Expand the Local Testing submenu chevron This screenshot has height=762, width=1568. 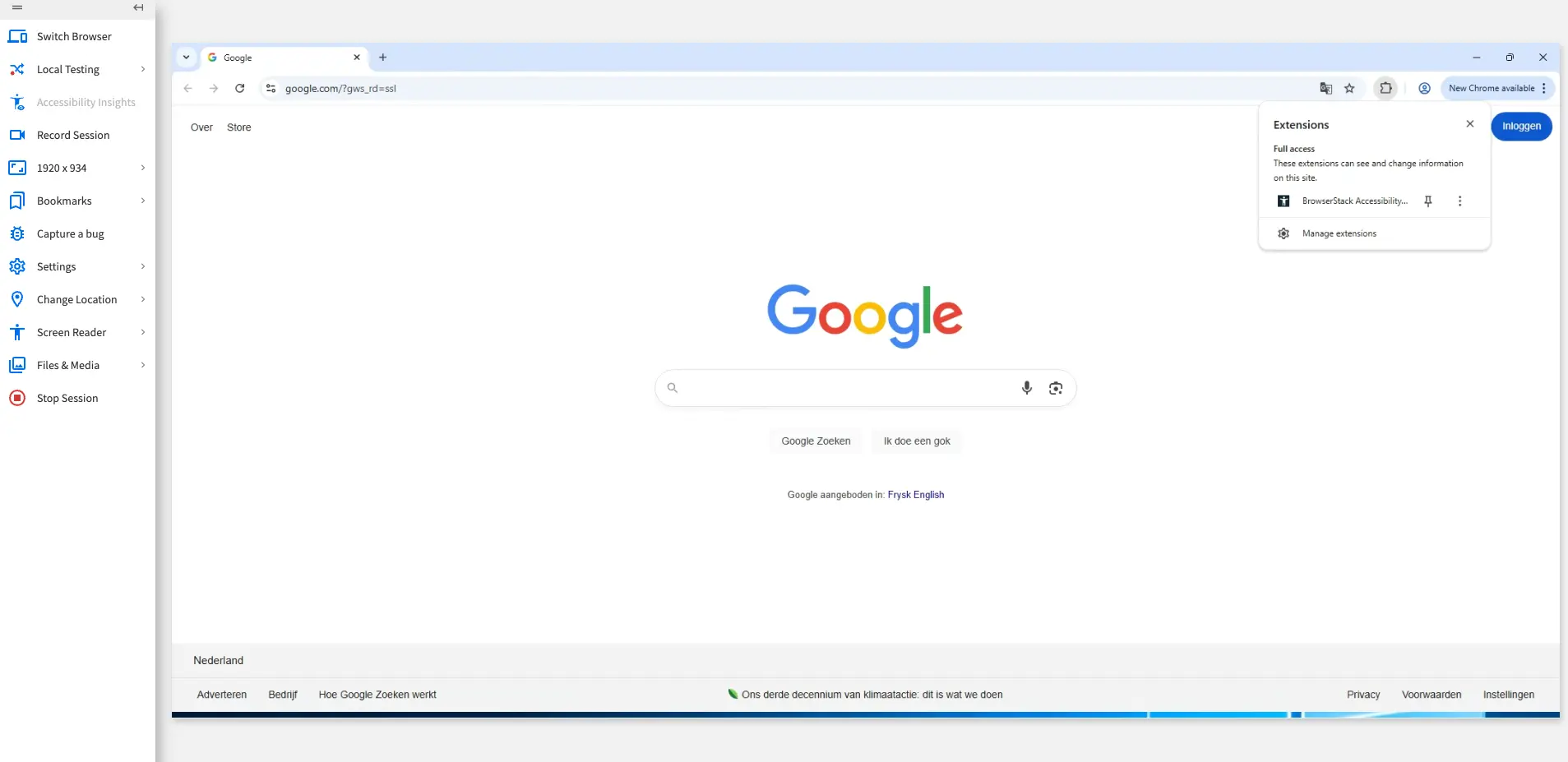coord(143,69)
